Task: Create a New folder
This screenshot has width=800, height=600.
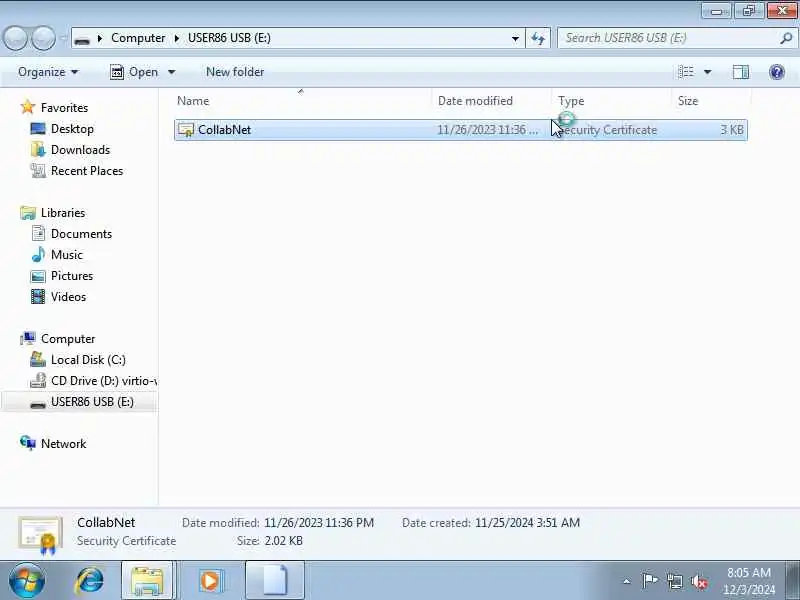Action: 235,72
